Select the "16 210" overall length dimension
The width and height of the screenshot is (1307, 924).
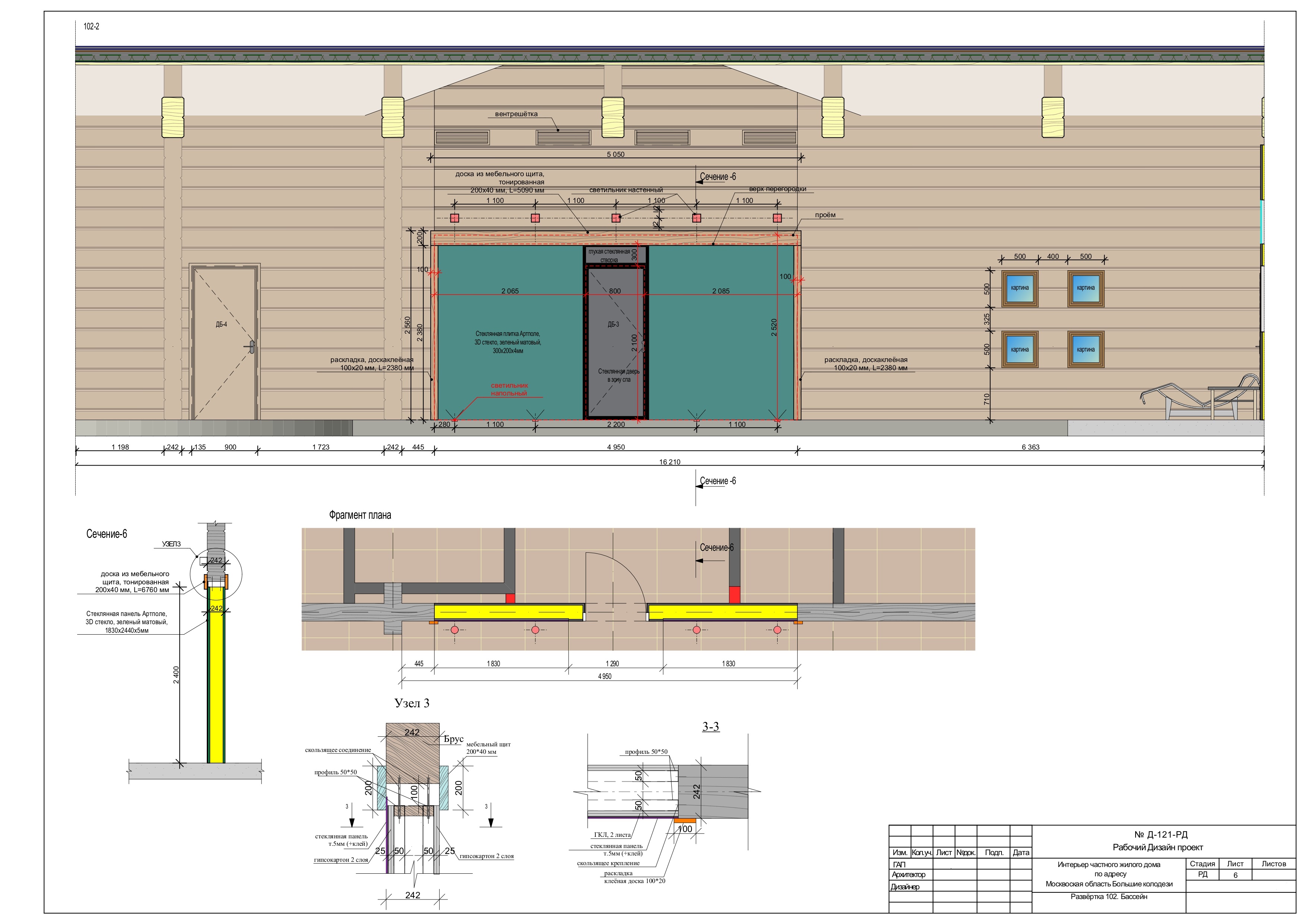(670, 462)
